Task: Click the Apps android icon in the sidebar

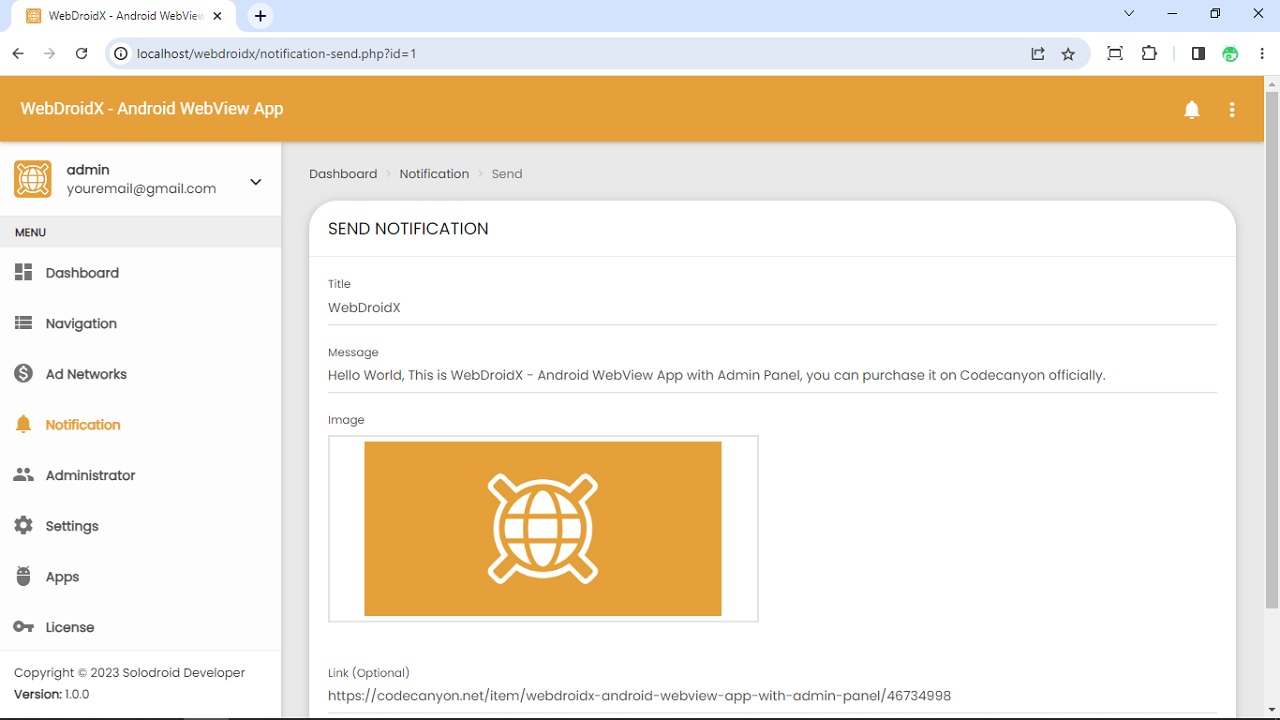Action: click(24, 577)
